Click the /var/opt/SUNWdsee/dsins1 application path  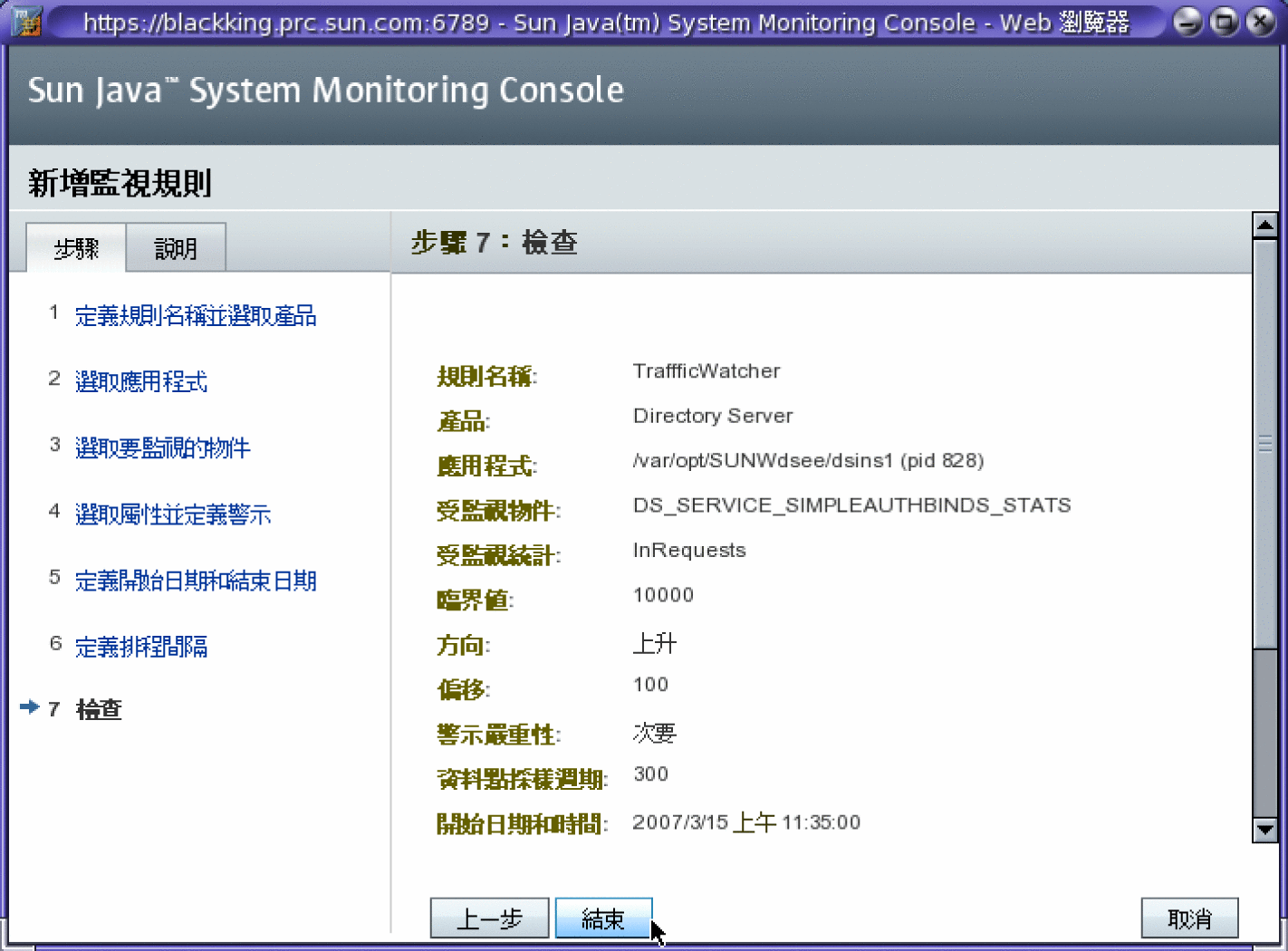808,460
